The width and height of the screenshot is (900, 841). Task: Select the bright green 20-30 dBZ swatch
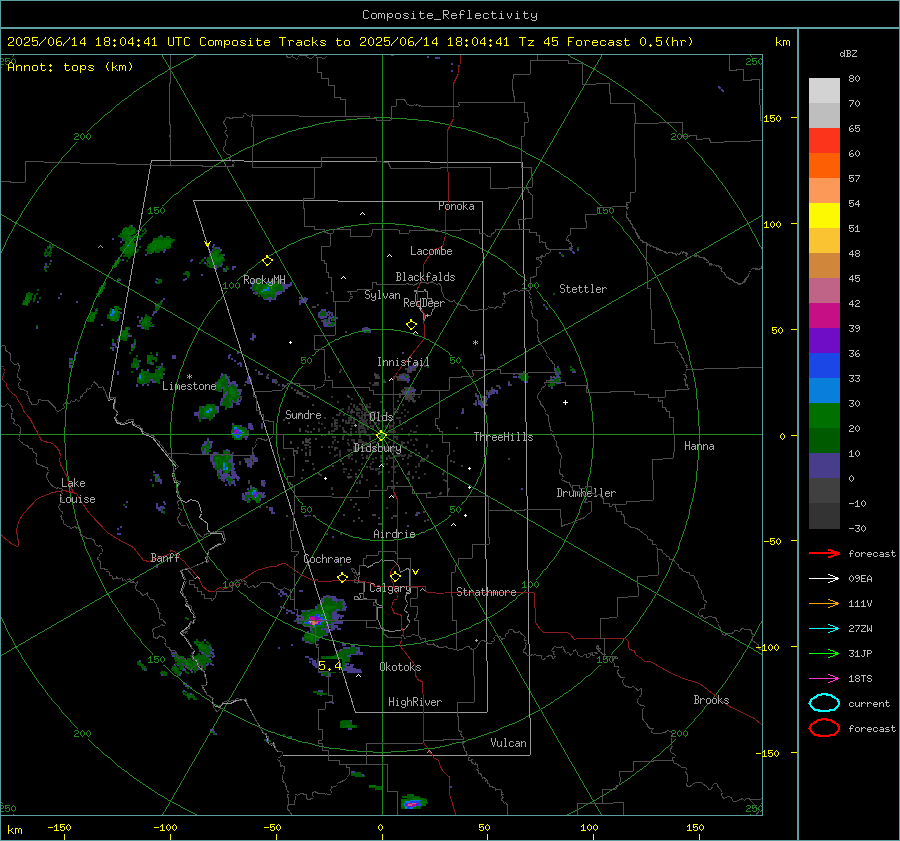point(824,416)
